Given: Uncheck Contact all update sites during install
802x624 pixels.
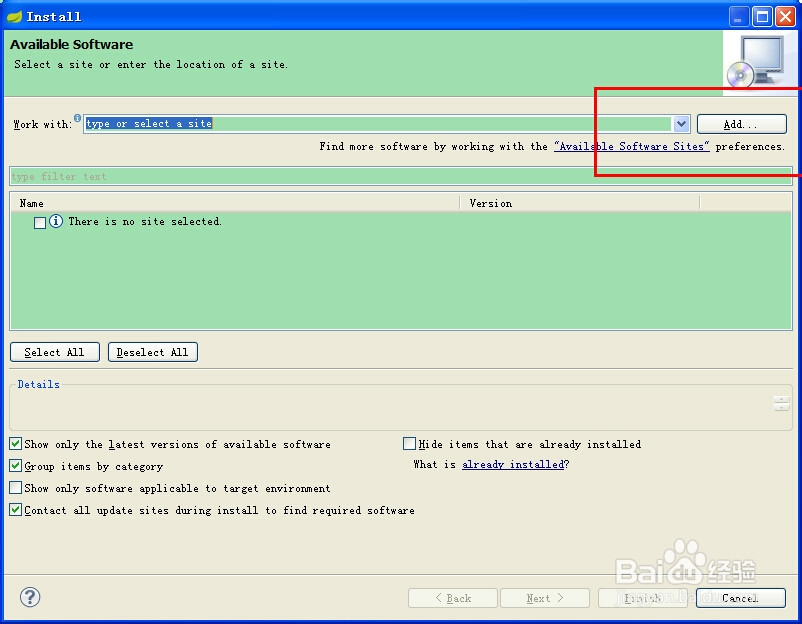Looking at the screenshot, I should click(15, 510).
